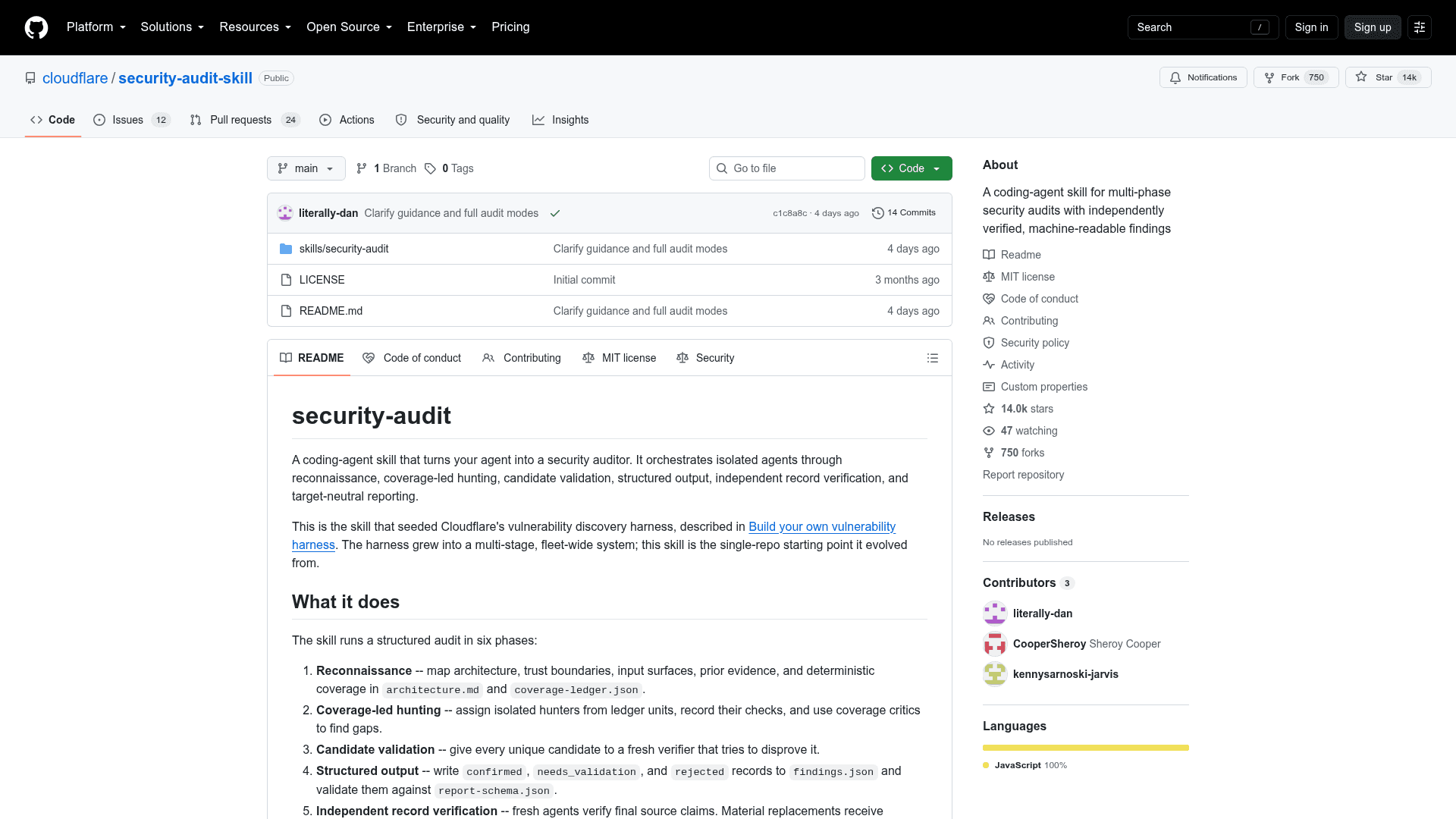Open the GitHub home logo
This screenshot has width=1456, height=819.
[36, 27]
